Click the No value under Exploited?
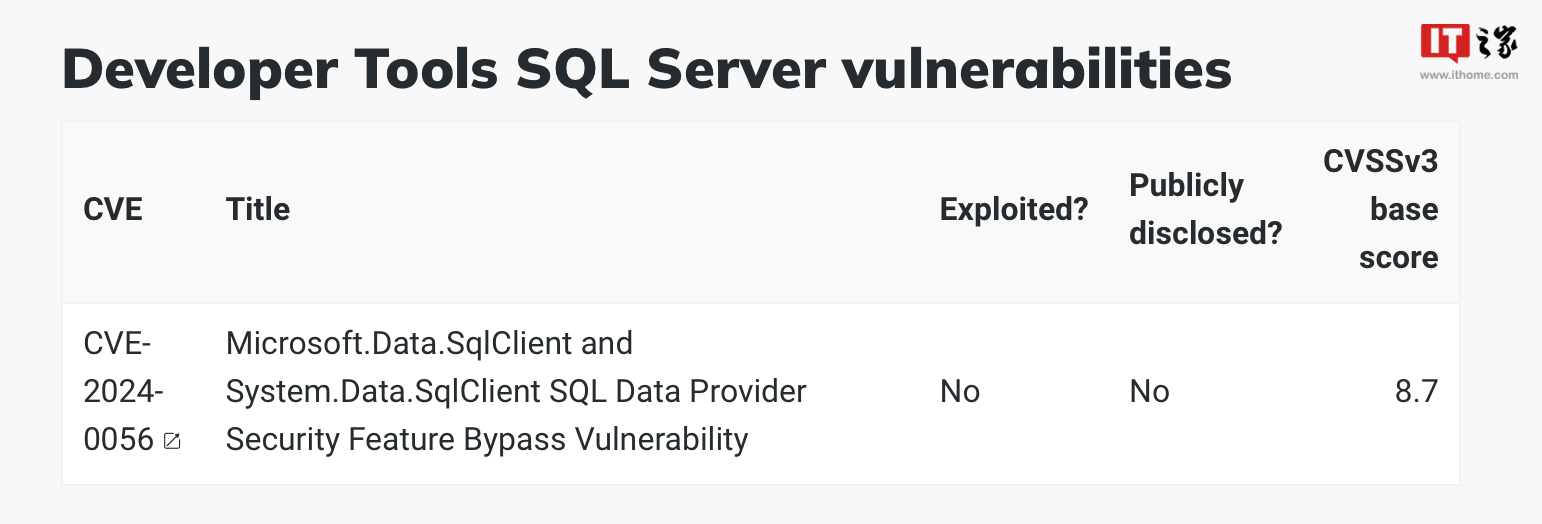 tap(960, 391)
